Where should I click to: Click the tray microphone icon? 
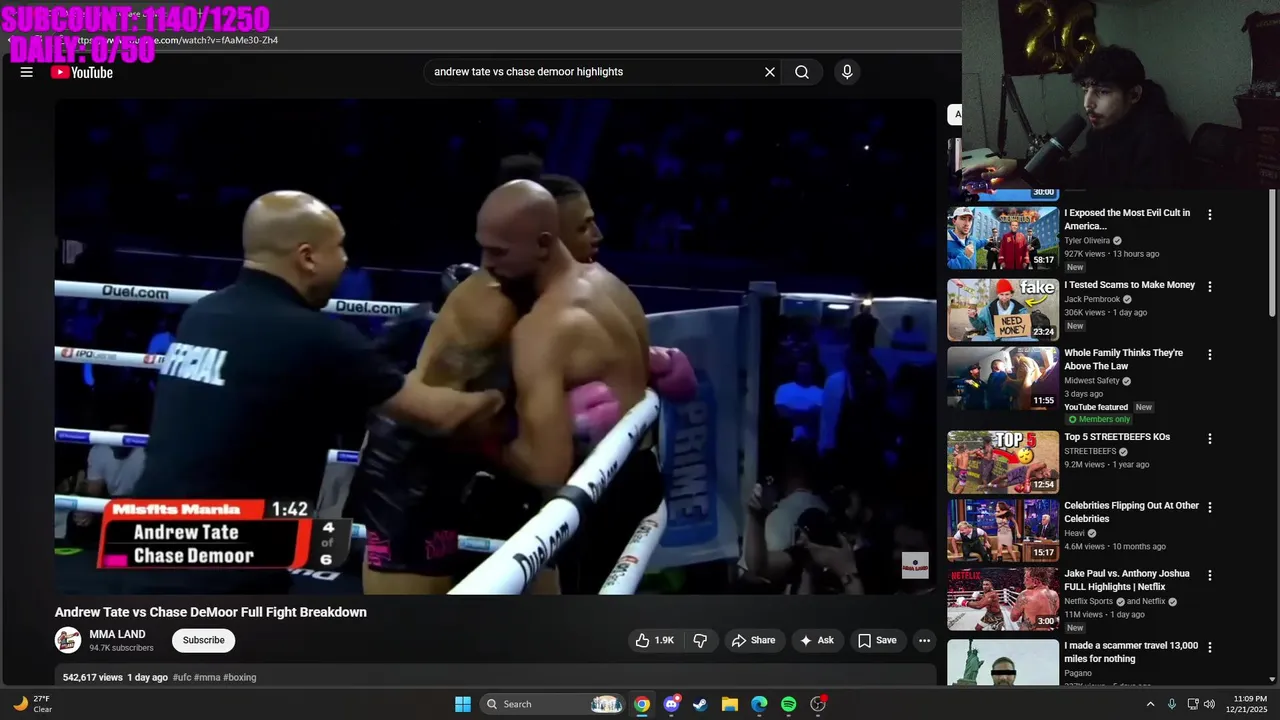pos(1172,704)
